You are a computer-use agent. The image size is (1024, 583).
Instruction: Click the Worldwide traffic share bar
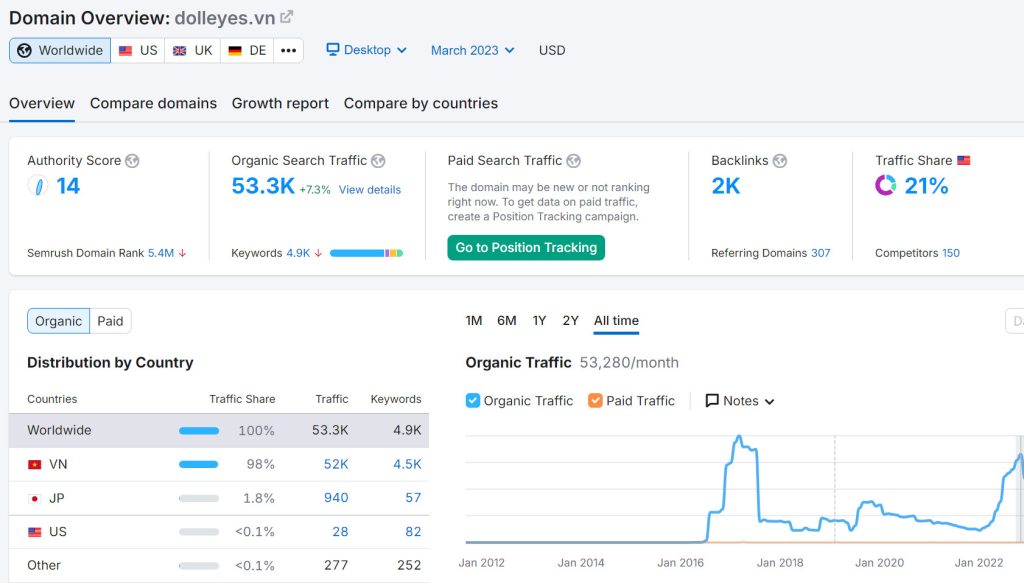[199, 430]
